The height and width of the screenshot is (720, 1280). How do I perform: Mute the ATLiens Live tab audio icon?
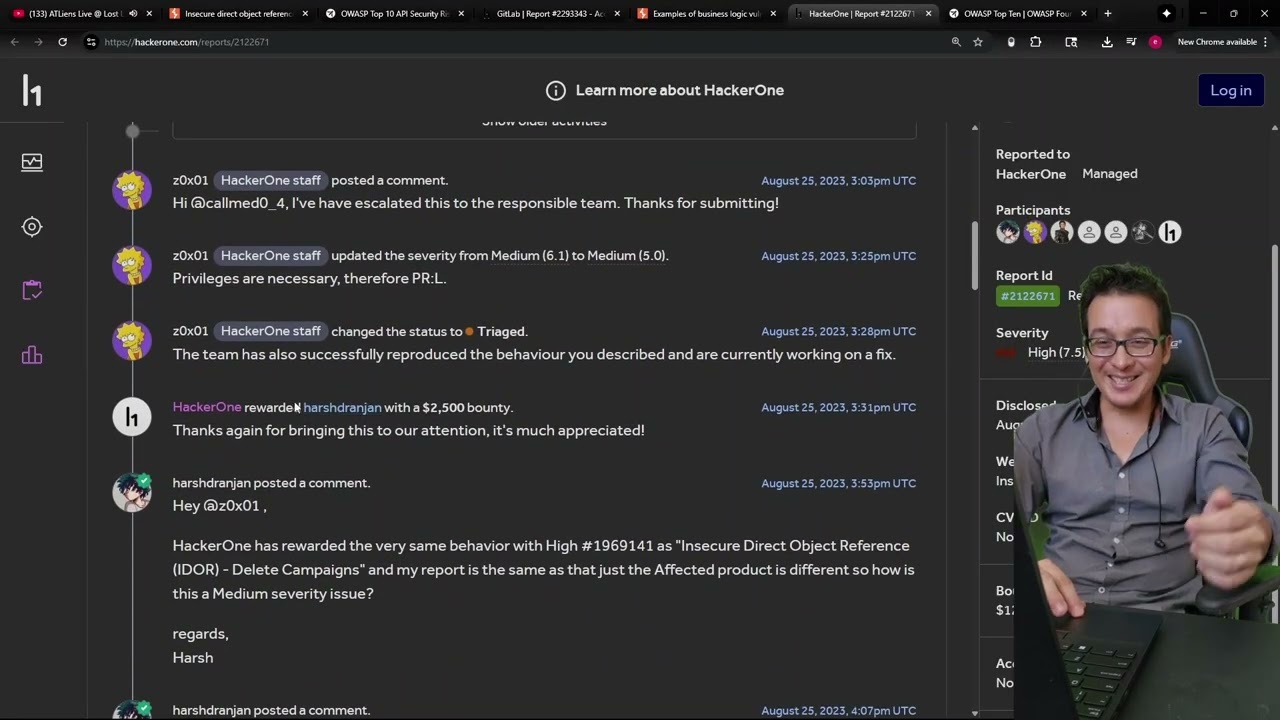click(x=133, y=14)
